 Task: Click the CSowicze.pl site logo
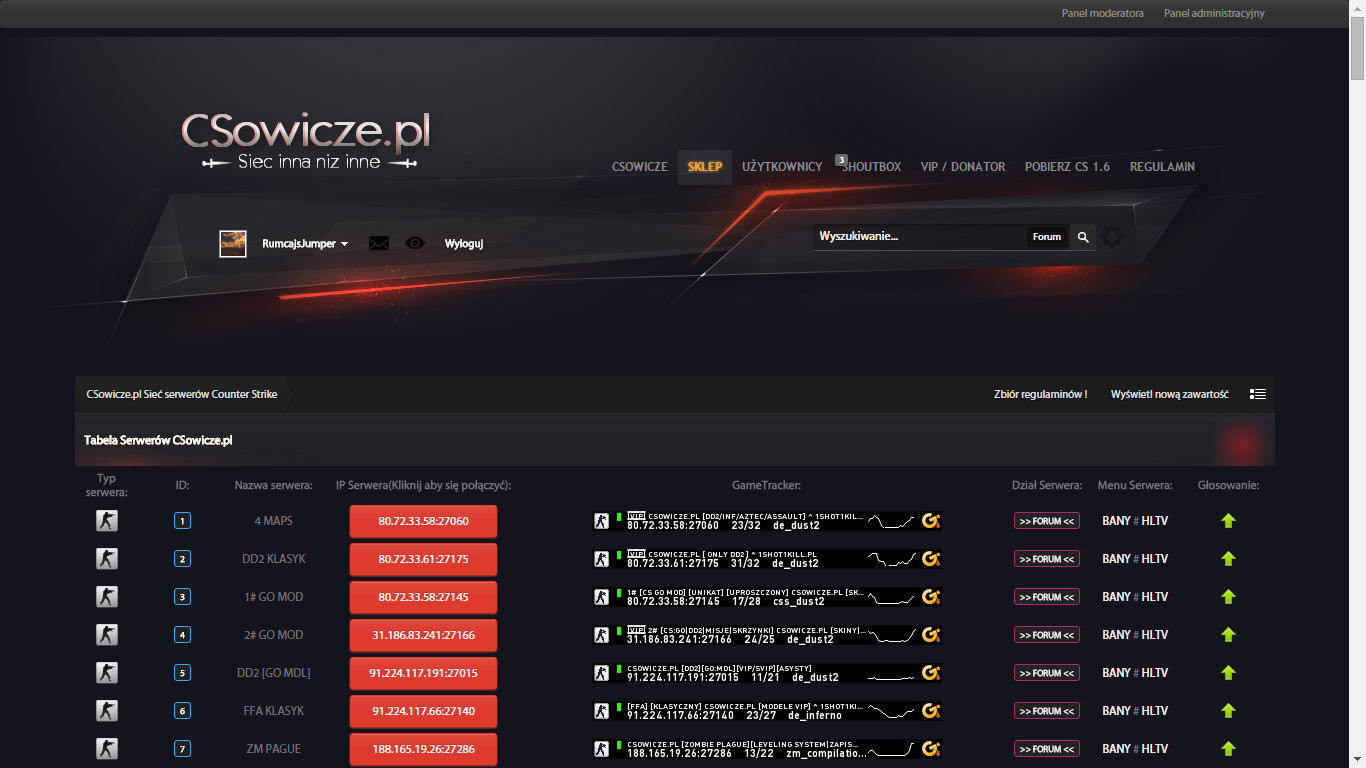(306, 141)
